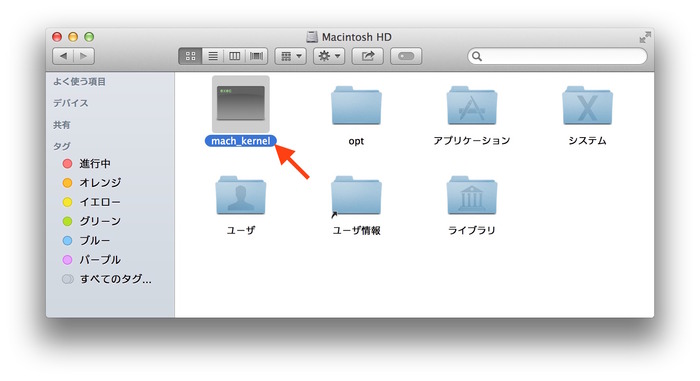The width and height of the screenshot is (700, 381).
Task: Select the ライブラリ folder icon
Action: click(x=471, y=195)
